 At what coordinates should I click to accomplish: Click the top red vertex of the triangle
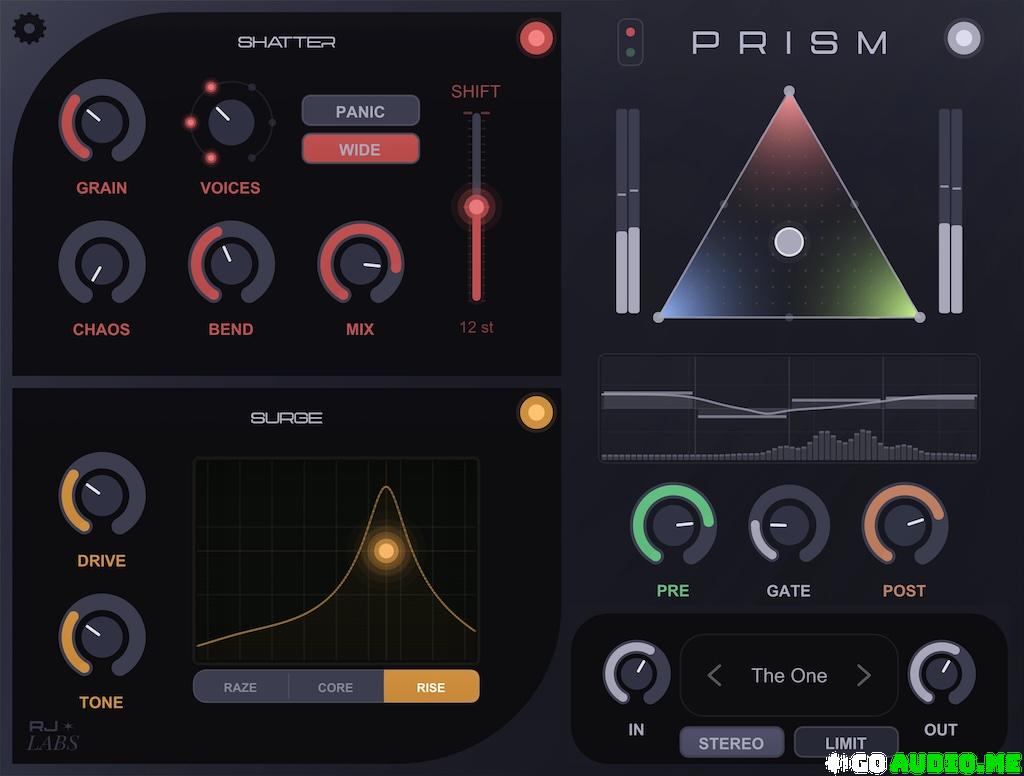(789, 91)
